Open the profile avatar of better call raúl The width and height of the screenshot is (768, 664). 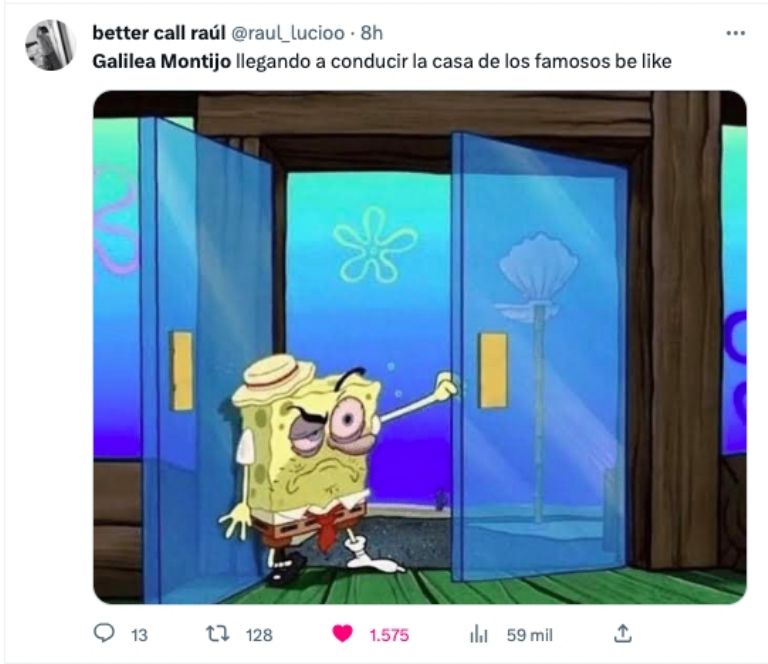click(x=50, y=45)
